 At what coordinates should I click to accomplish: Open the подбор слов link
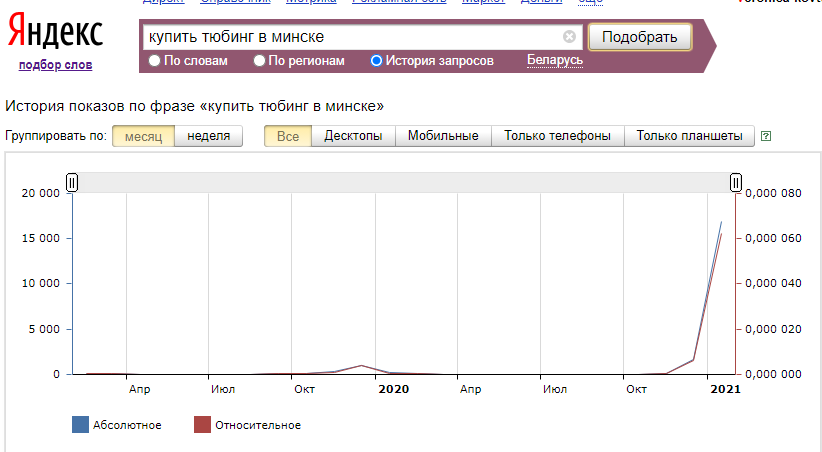tap(55, 65)
